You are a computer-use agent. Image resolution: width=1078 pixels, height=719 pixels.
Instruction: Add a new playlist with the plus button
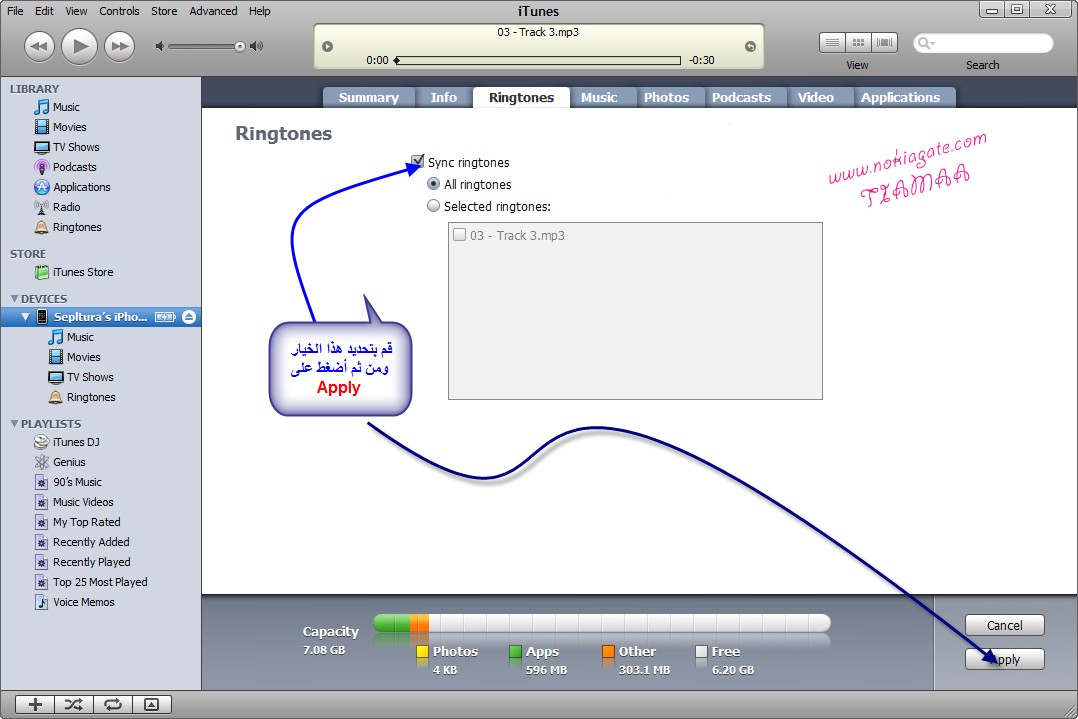tap(35, 704)
